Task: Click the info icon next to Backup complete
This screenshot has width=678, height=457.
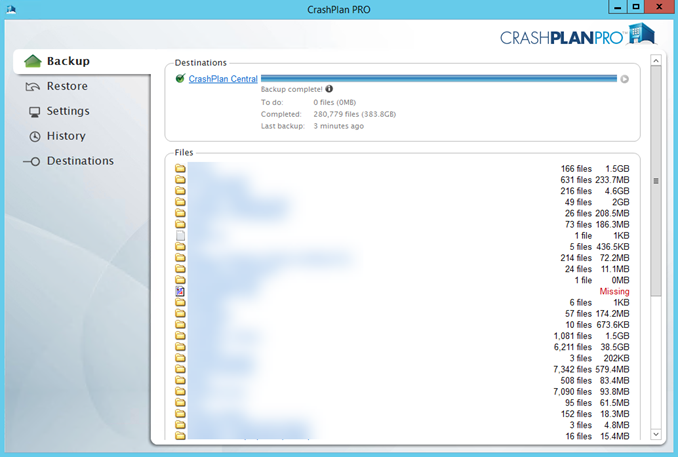Action: pos(329,89)
